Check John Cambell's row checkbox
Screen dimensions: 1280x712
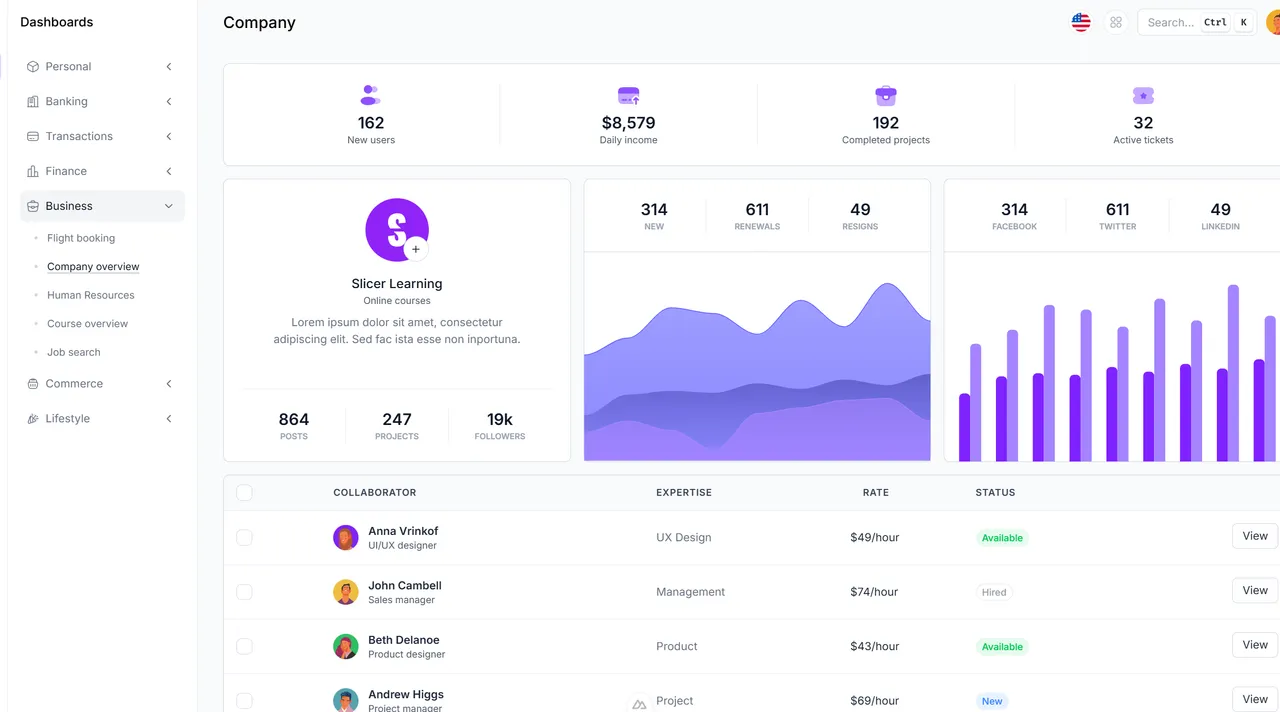[x=244, y=591]
